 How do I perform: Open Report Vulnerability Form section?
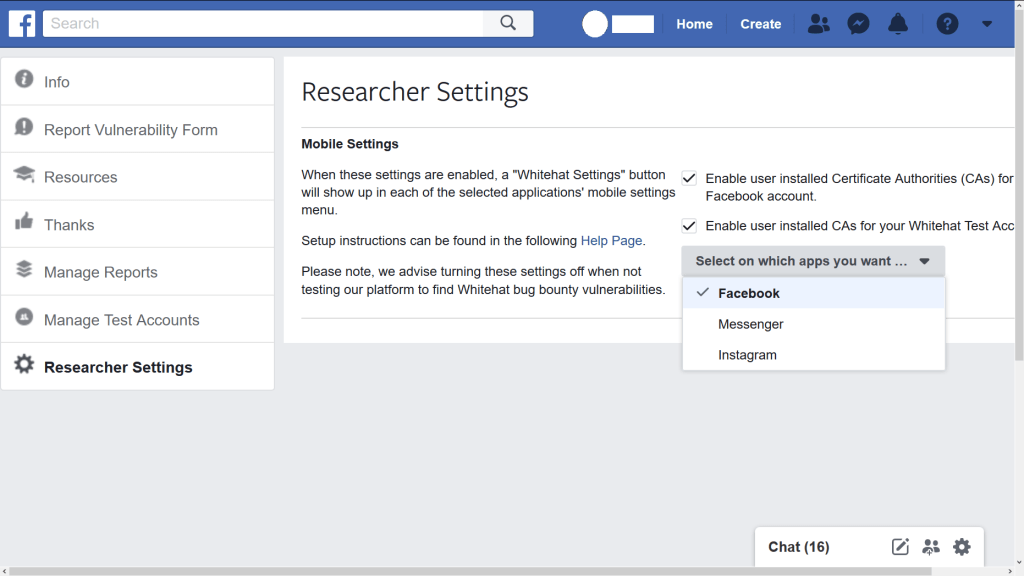pyautogui.click(x=138, y=129)
